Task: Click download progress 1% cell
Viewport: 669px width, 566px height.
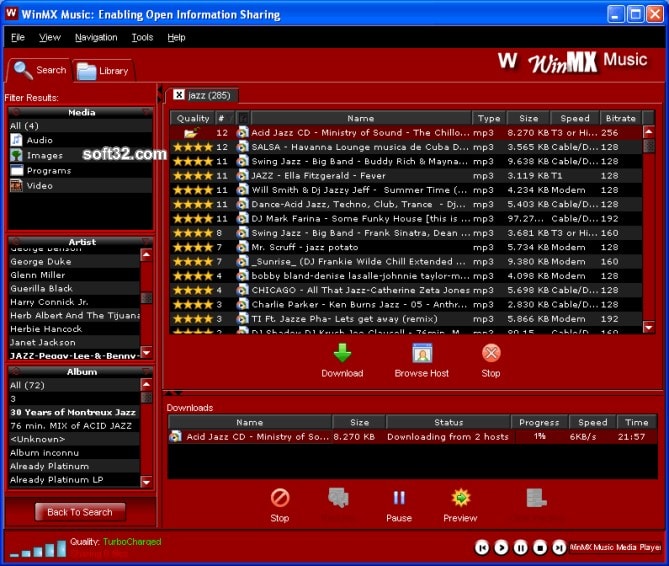Action: tap(540, 436)
